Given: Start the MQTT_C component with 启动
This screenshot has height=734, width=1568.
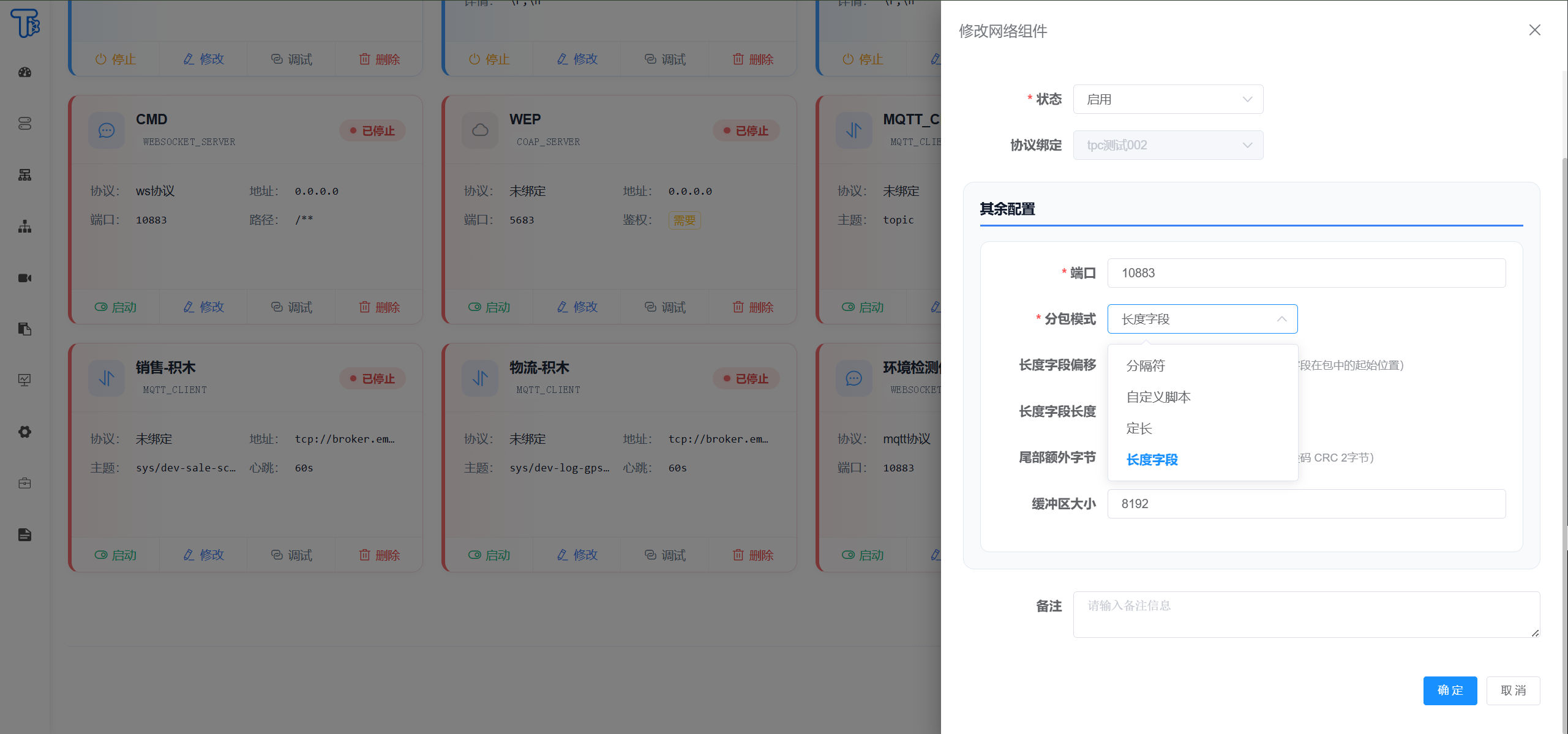Looking at the screenshot, I should (863, 307).
